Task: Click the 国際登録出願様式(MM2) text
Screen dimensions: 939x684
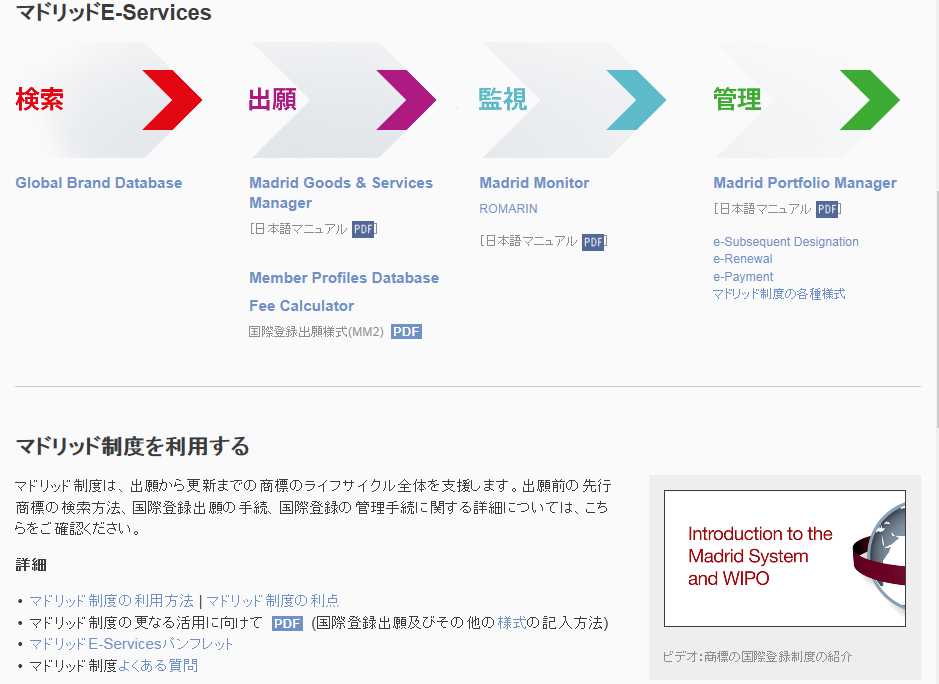Action: click(x=316, y=332)
